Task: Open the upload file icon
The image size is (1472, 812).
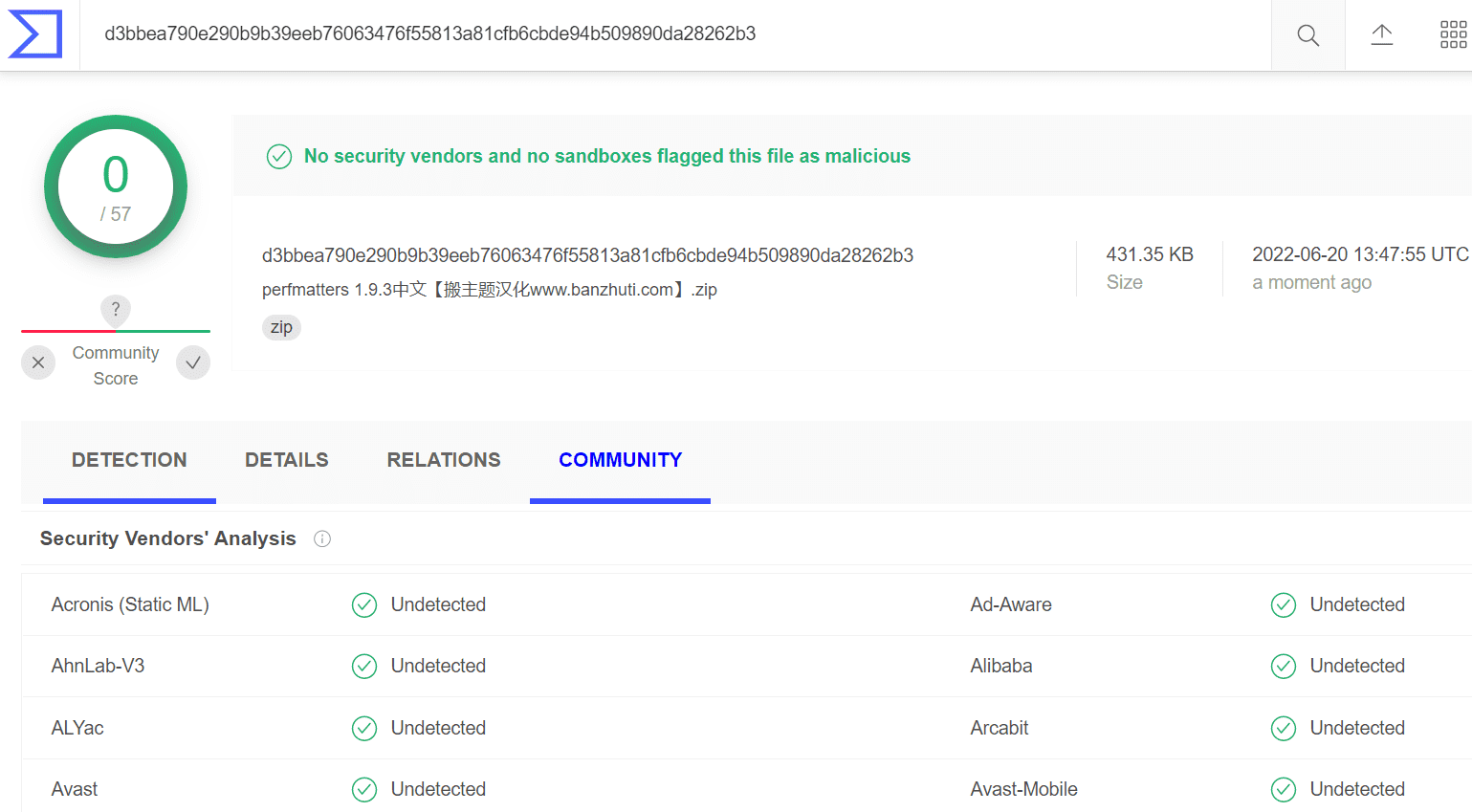Action: coord(1382,35)
